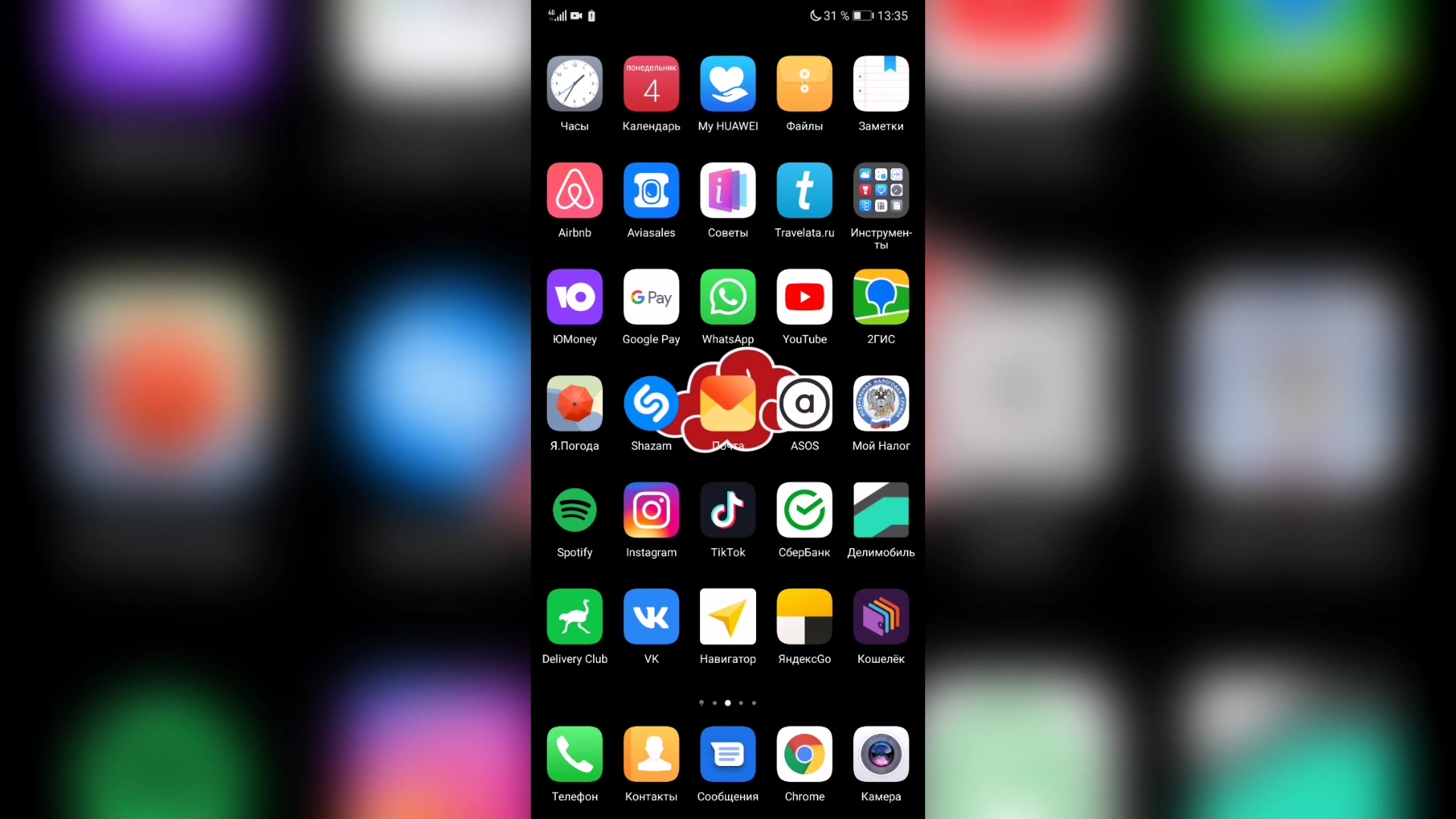Tap page indicator dots navigation
This screenshot has width=1456, height=819.
pyautogui.click(x=727, y=702)
